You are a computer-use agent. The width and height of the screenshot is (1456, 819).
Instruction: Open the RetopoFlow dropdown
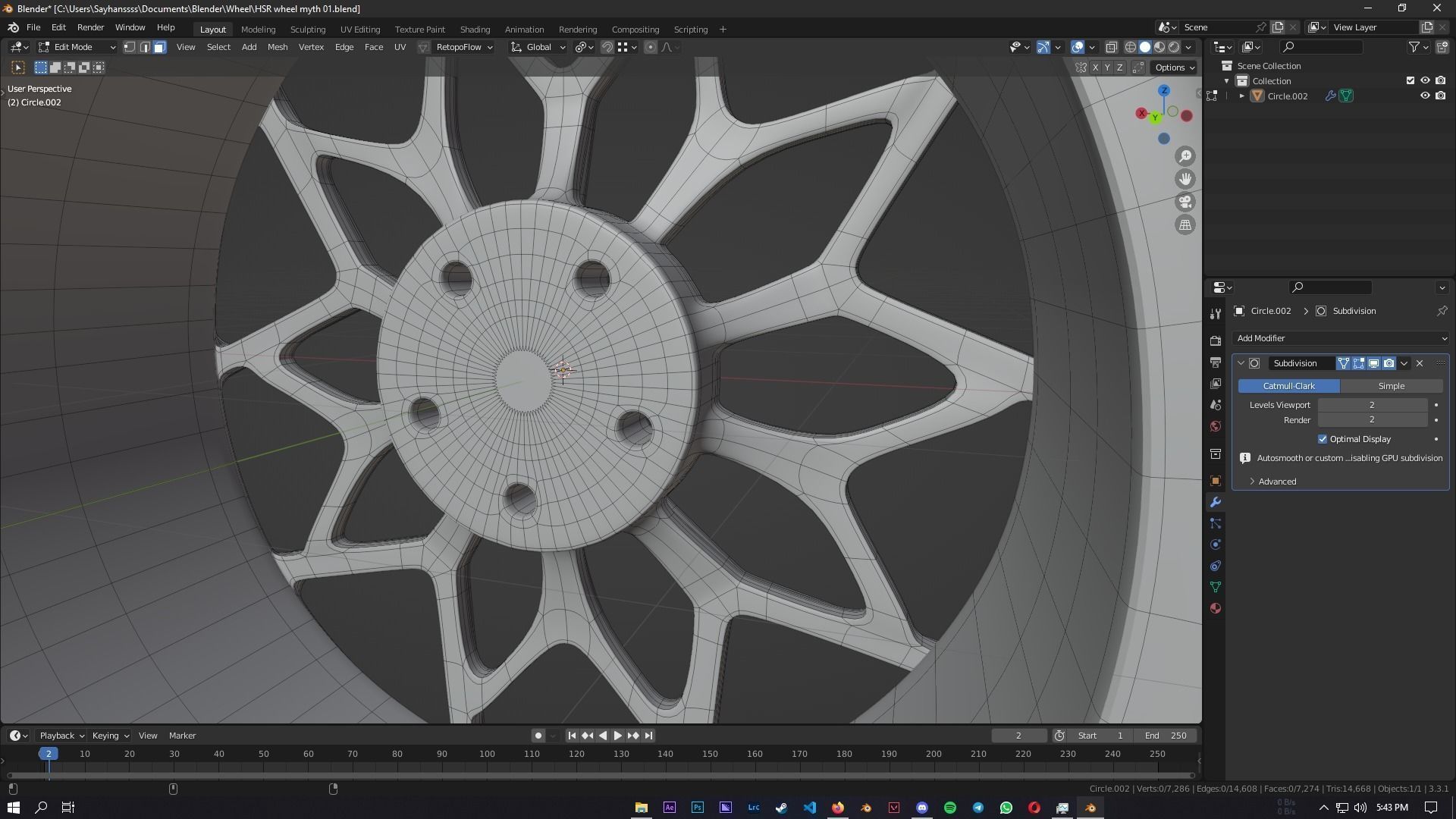463,47
